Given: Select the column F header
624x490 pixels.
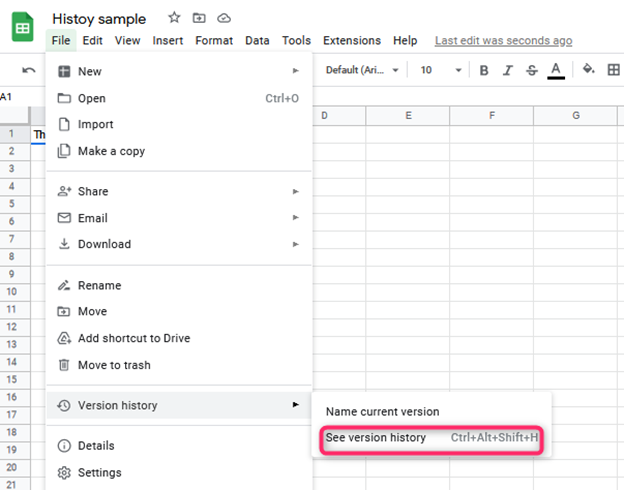Looking at the screenshot, I should point(492,116).
